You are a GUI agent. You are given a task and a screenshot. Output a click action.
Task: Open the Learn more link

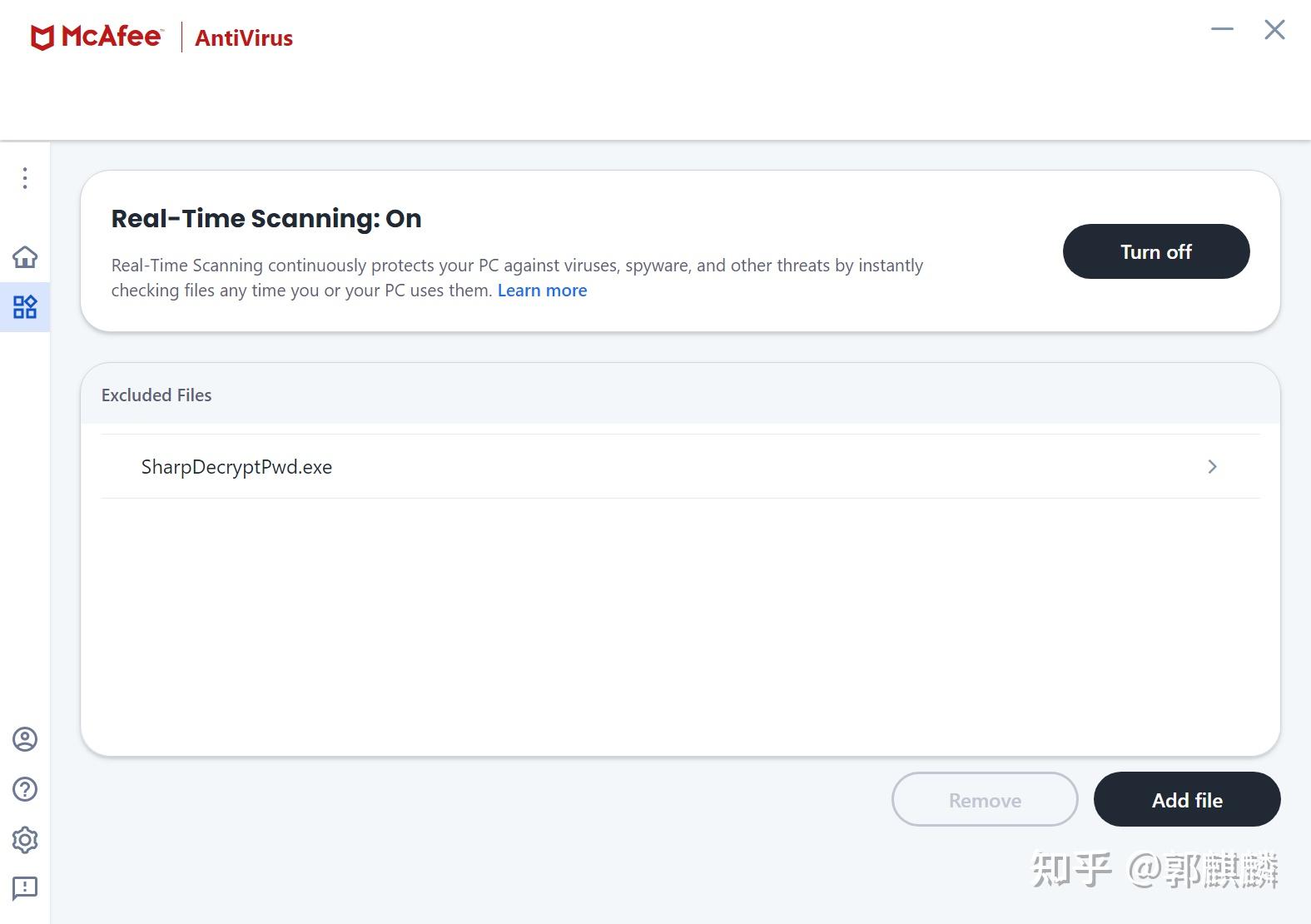(x=542, y=291)
